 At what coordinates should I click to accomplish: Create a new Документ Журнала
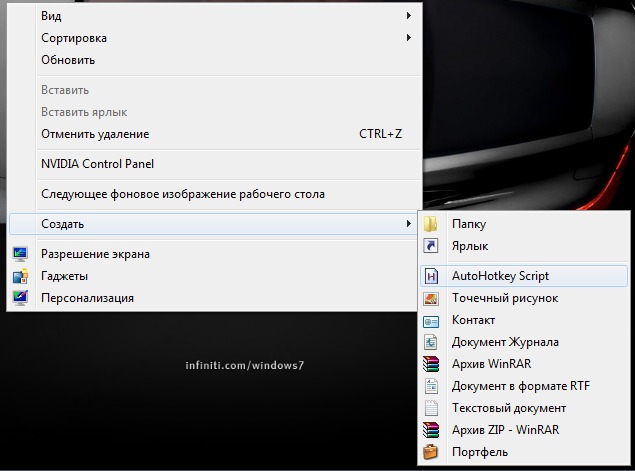pos(524,342)
